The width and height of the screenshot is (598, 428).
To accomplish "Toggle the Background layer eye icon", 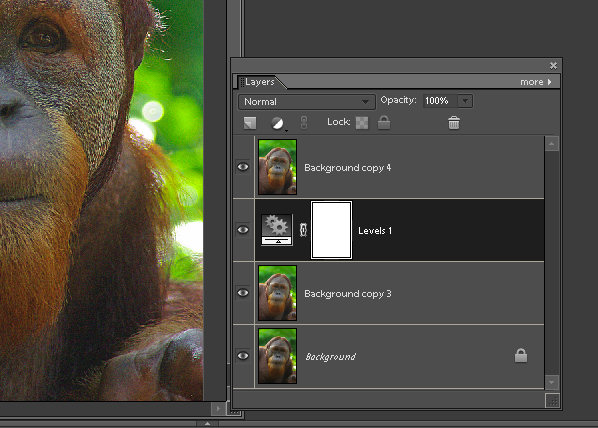I will coord(243,356).
